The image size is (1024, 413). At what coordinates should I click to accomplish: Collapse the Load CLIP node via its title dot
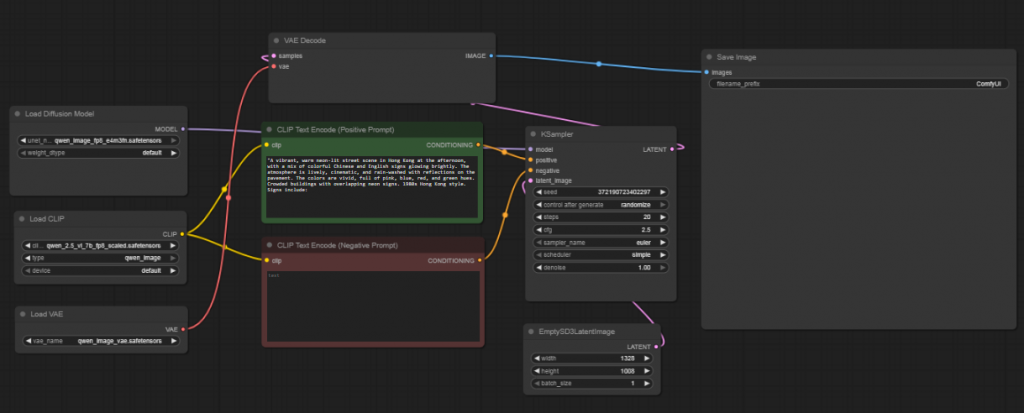(22, 219)
